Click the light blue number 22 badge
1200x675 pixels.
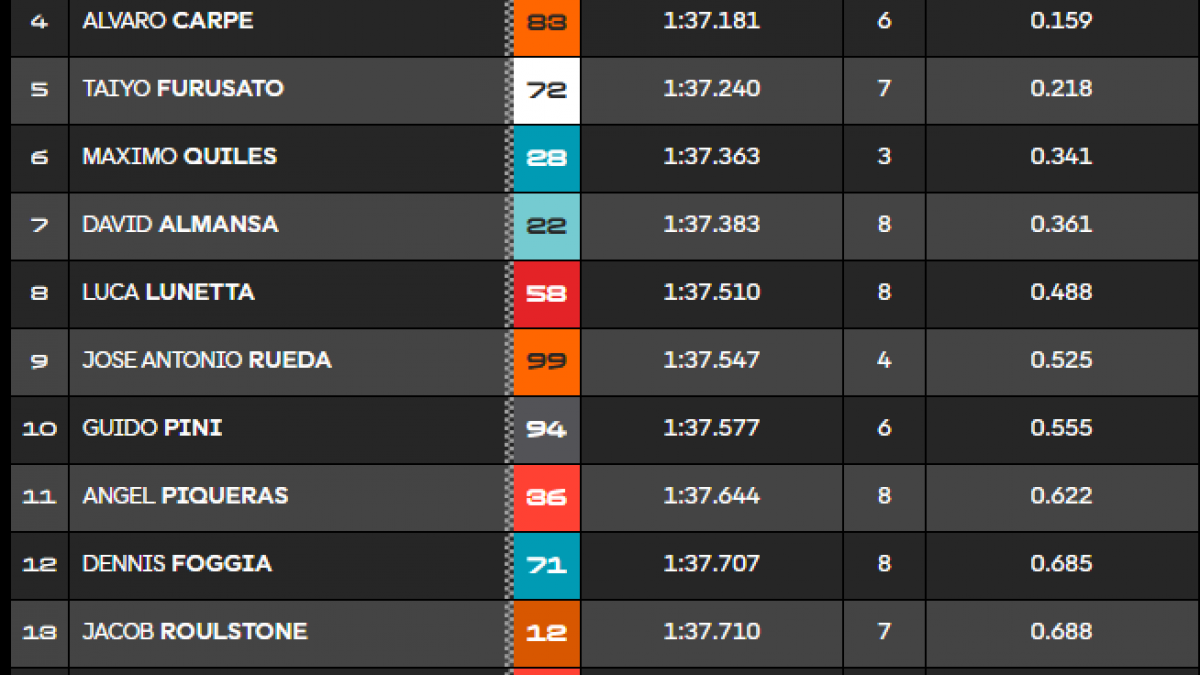click(546, 225)
